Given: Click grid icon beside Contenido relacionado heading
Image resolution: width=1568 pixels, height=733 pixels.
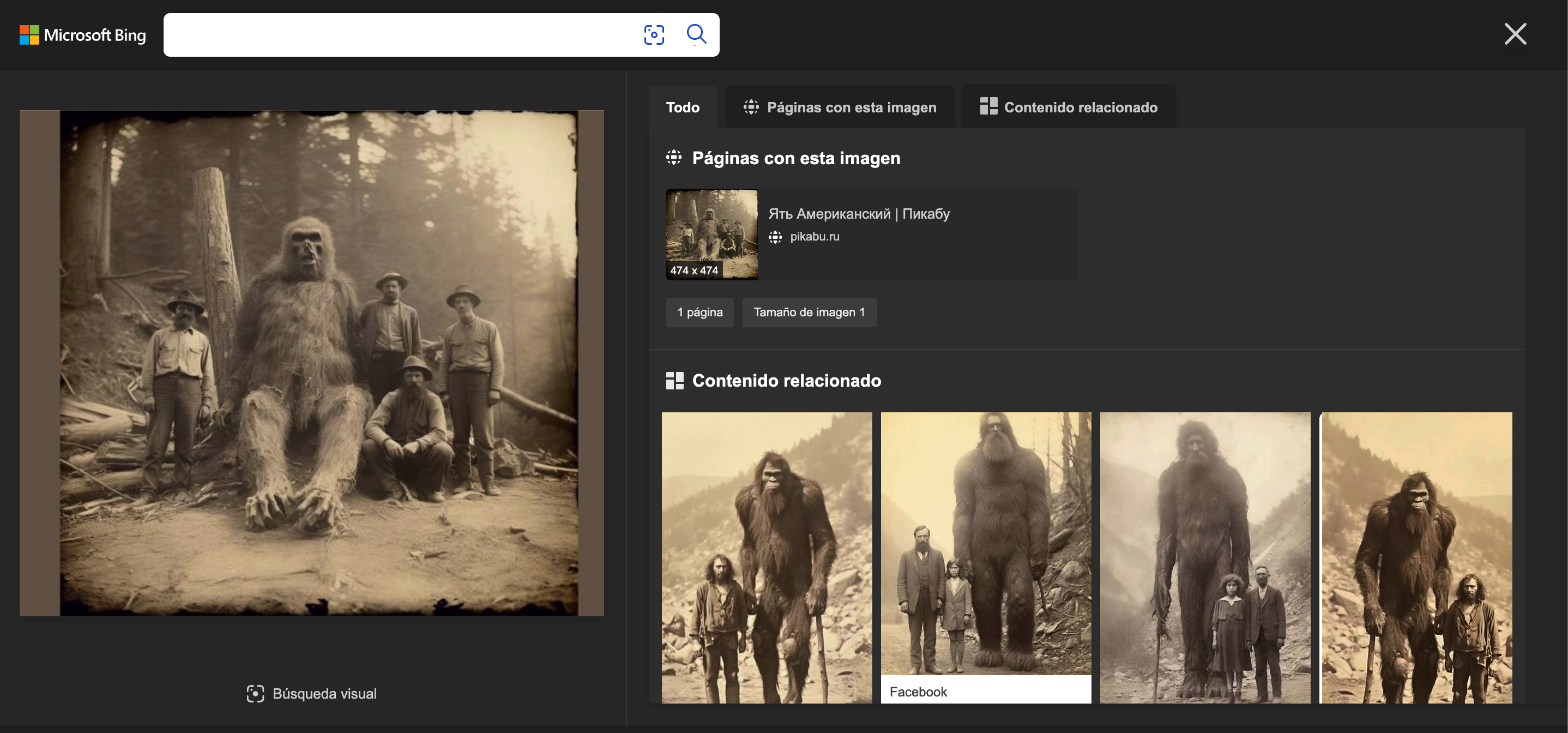Looking at the screenshot, I should pos(674,381).
